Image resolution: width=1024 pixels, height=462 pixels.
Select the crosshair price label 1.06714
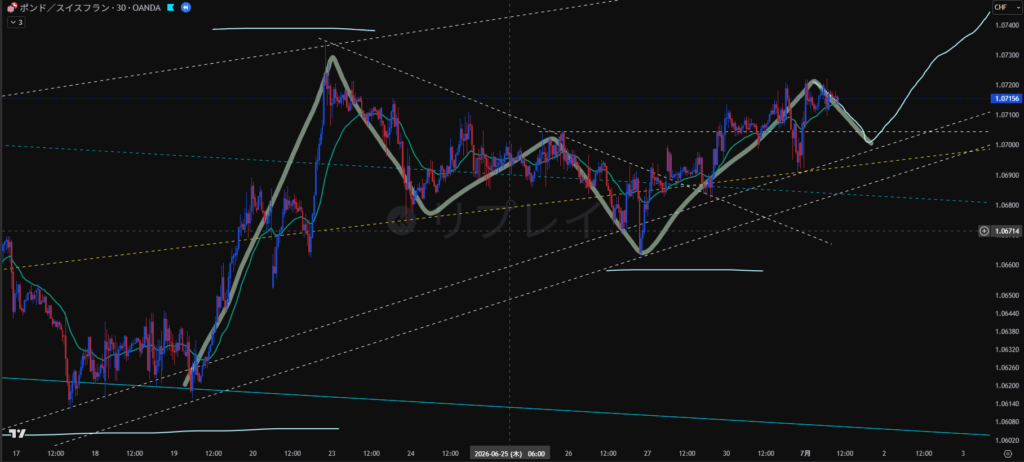coord(1006,231)
